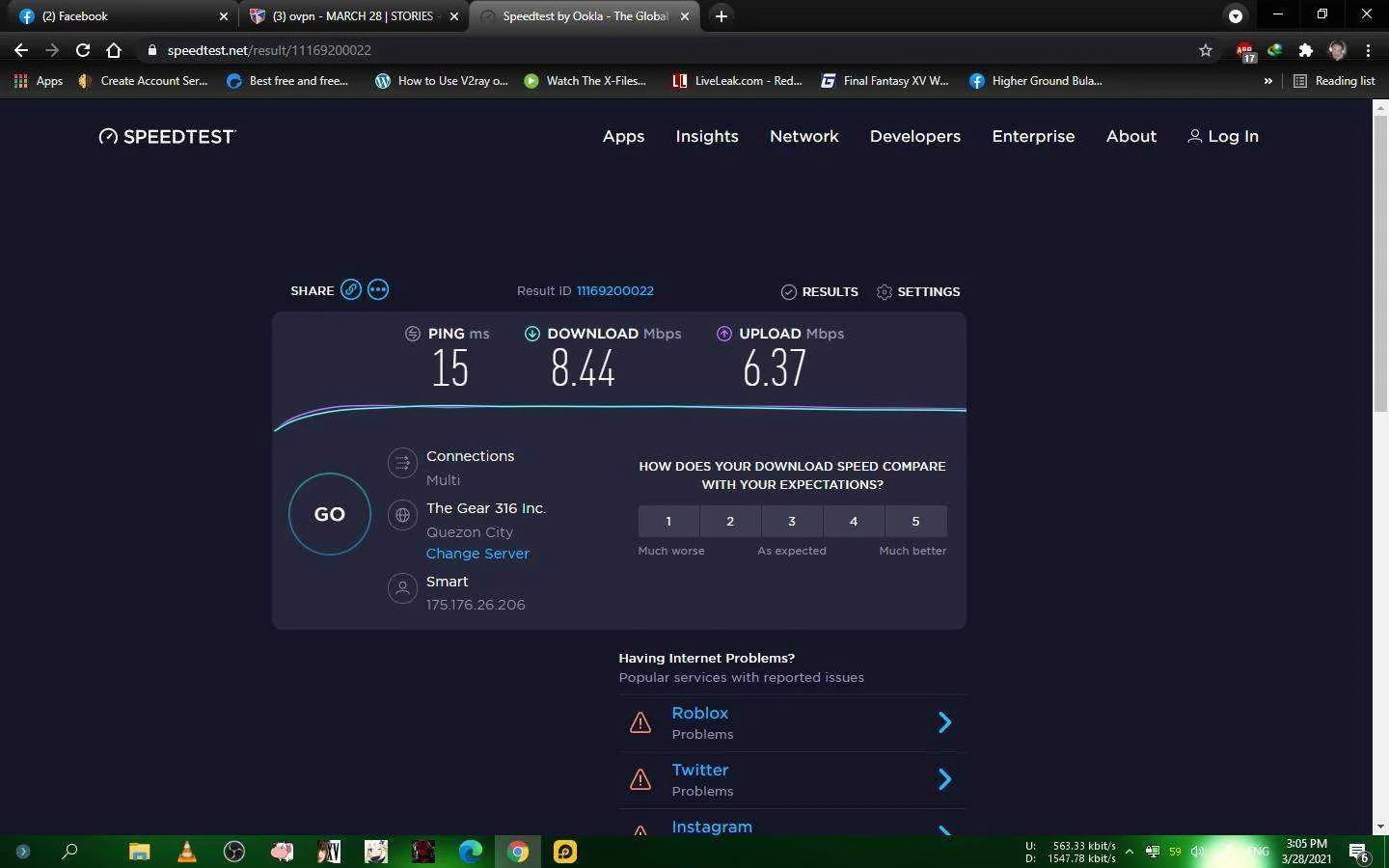This screenshot has width=1389, height=868.
Task: Show hidden system tray icons
Action: click(x=1129, y=852)
